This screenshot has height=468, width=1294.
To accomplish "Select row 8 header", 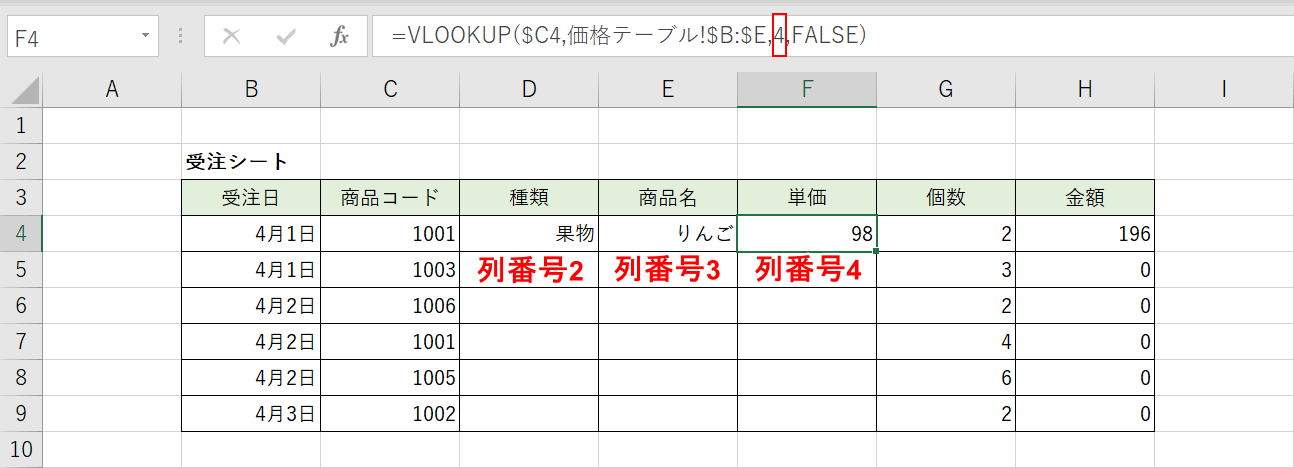I will point(21,378).
